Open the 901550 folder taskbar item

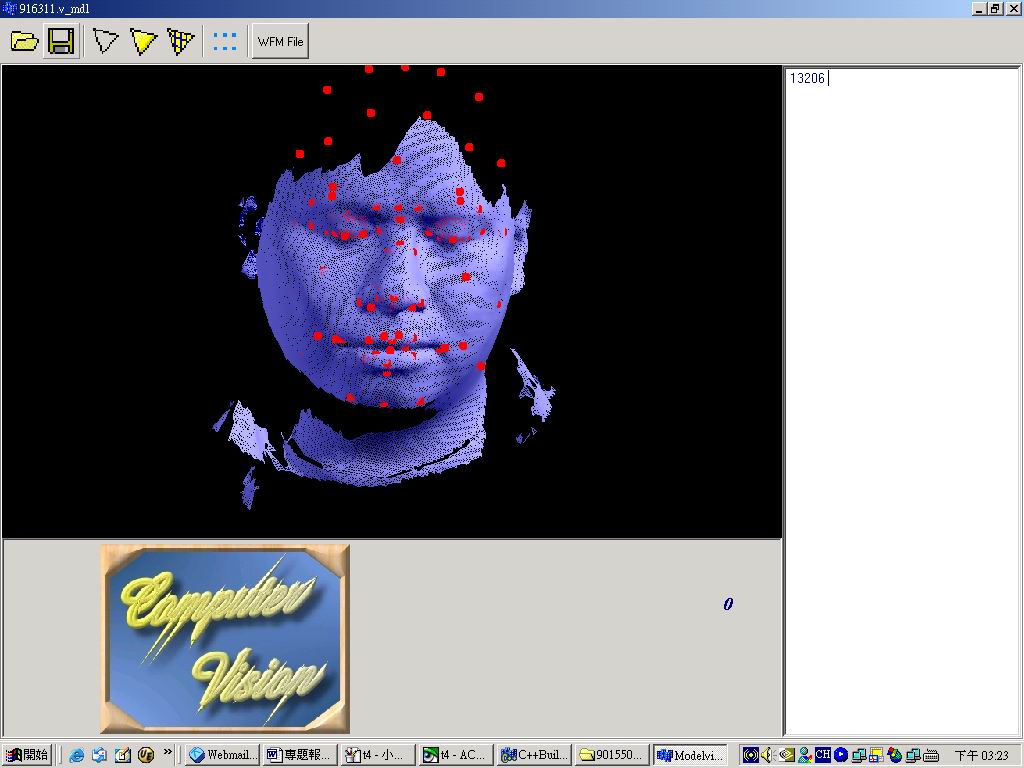point(612,755)
